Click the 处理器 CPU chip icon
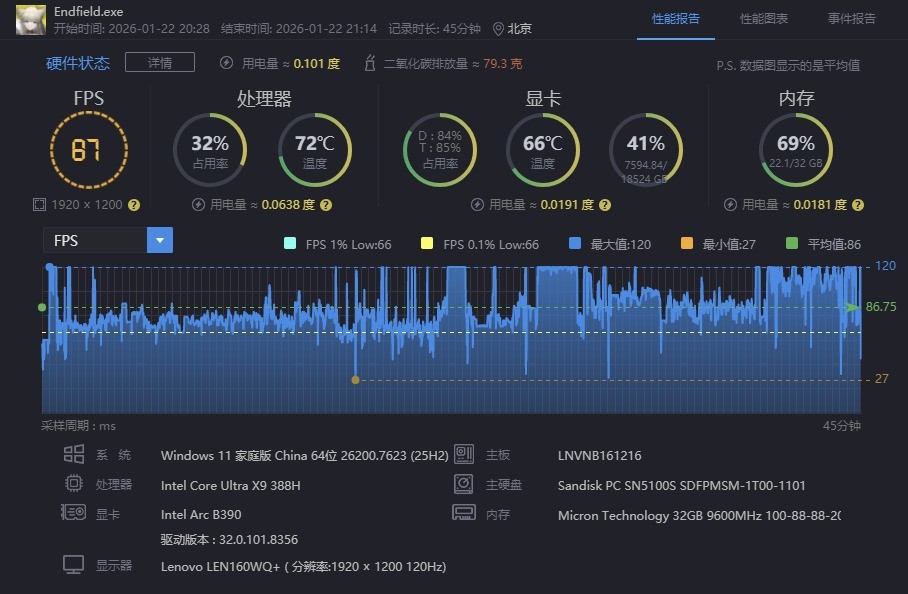This screenshot has height=594, width=908. (74, 482)
